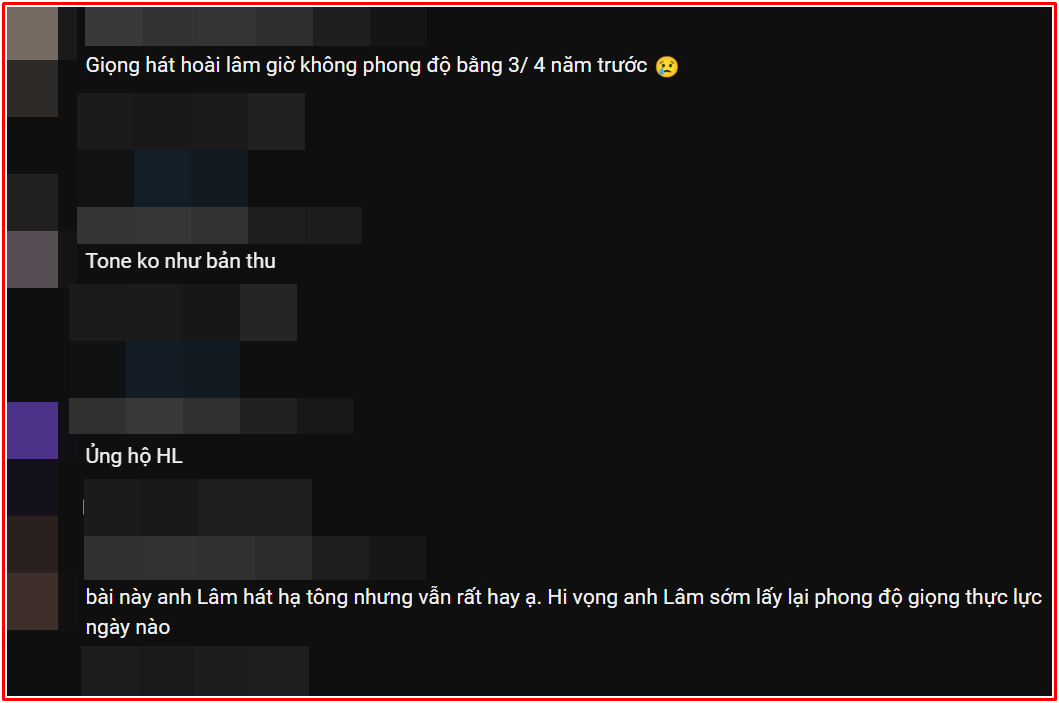Open the purple avatar beside 'Ủng hộ HL'

click(x=32, y=430)
